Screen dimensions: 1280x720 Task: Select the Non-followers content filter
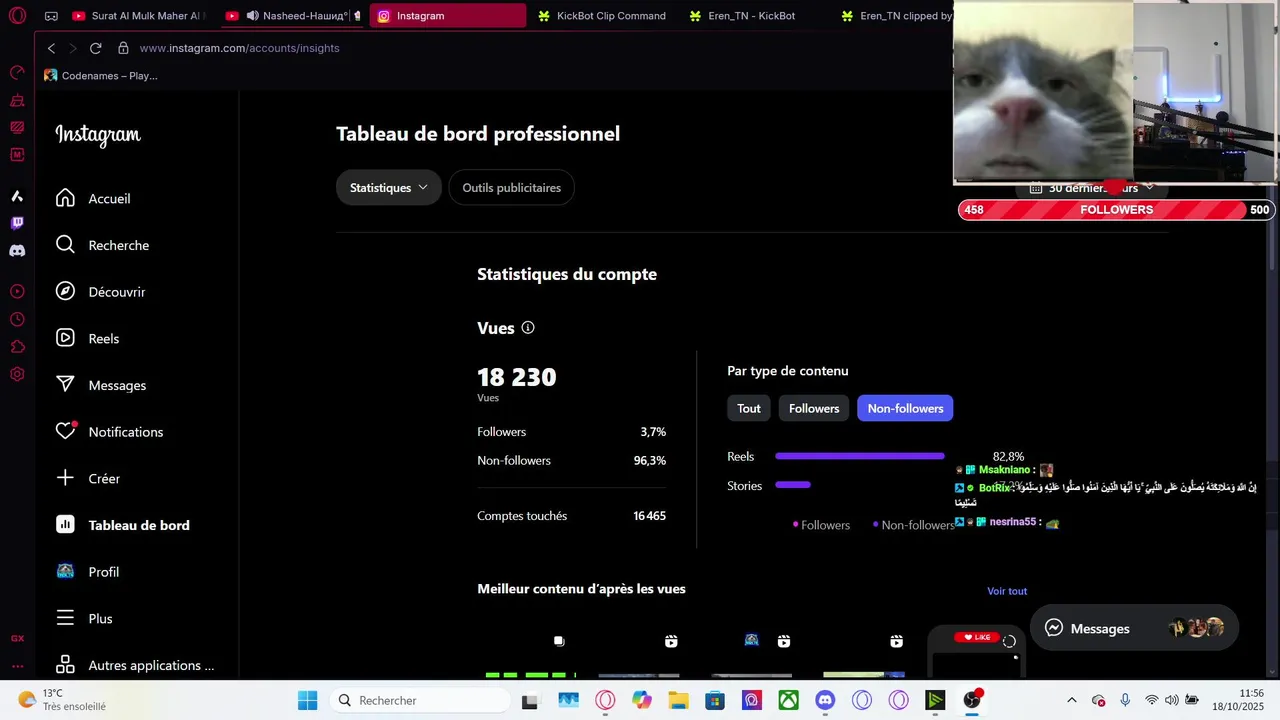click(x=905, y=408)
